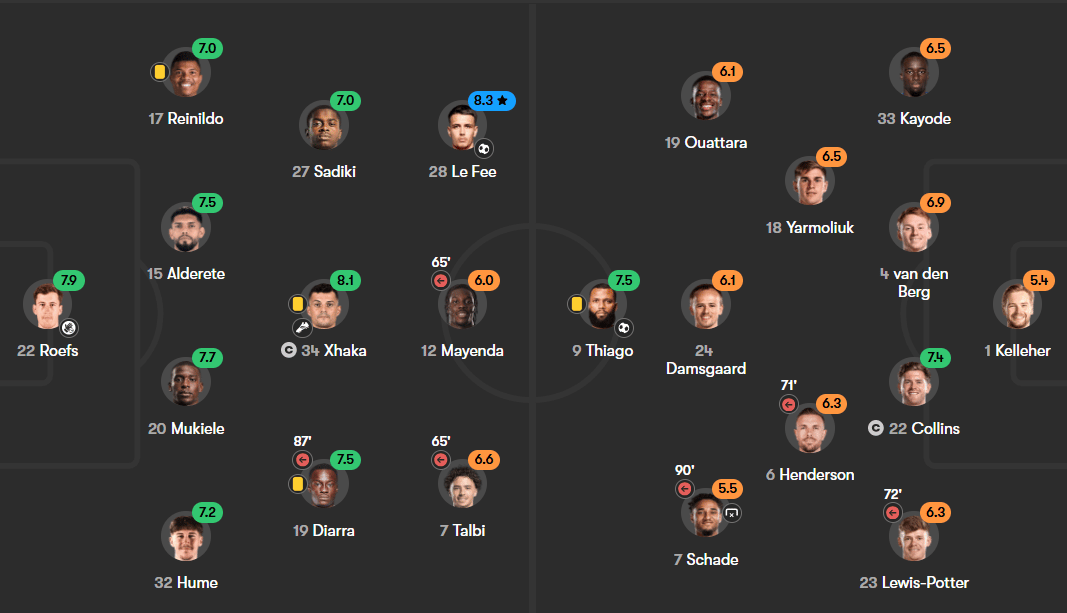Click Thiago's goal ball icon

tap(624, 328)
